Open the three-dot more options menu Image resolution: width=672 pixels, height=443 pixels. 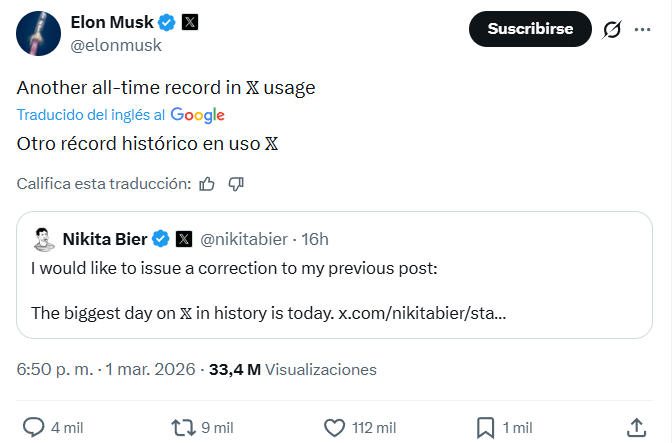tap(641, 30)
